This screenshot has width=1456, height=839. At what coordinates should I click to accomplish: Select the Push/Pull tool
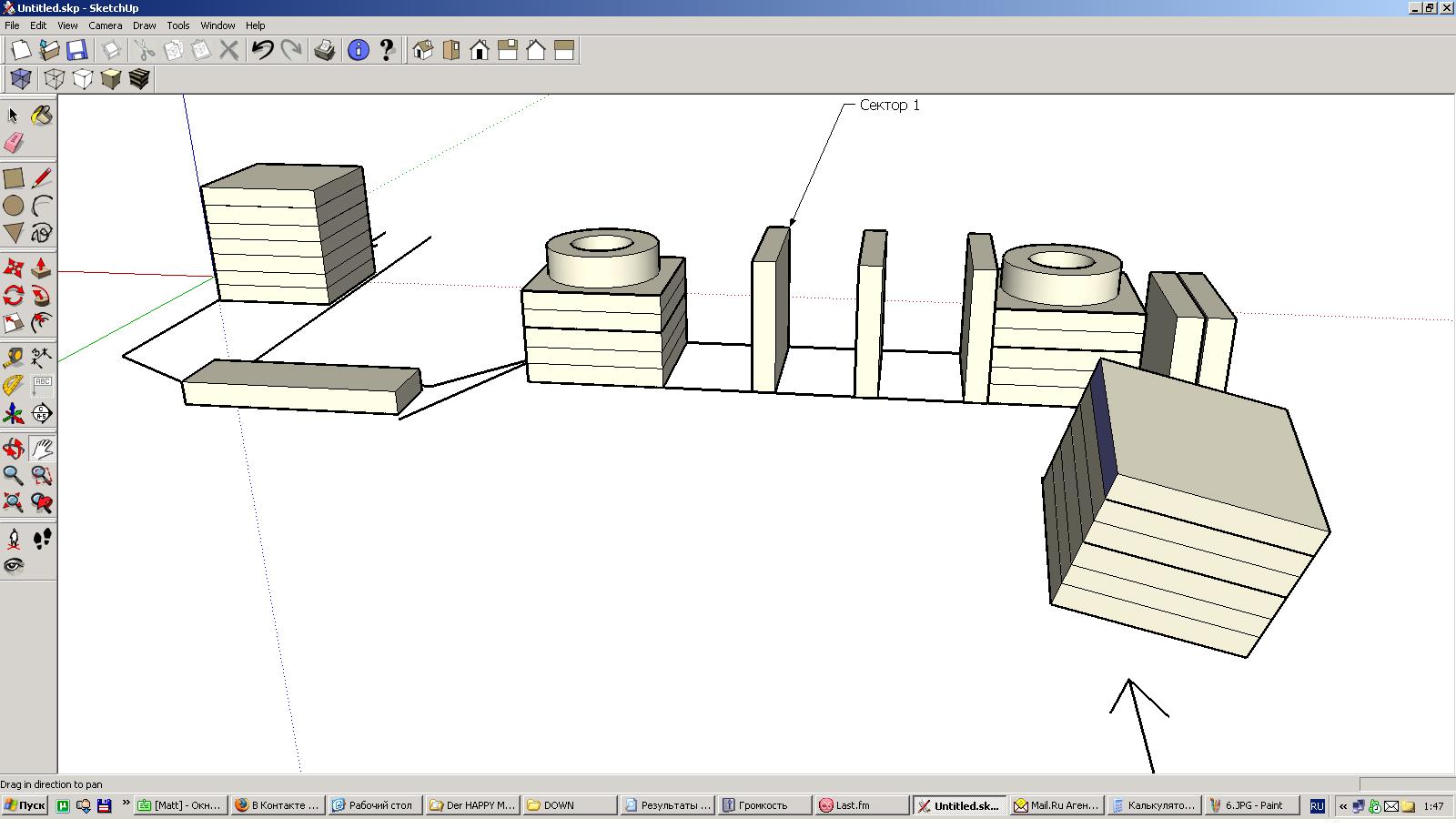click(41, 268)
